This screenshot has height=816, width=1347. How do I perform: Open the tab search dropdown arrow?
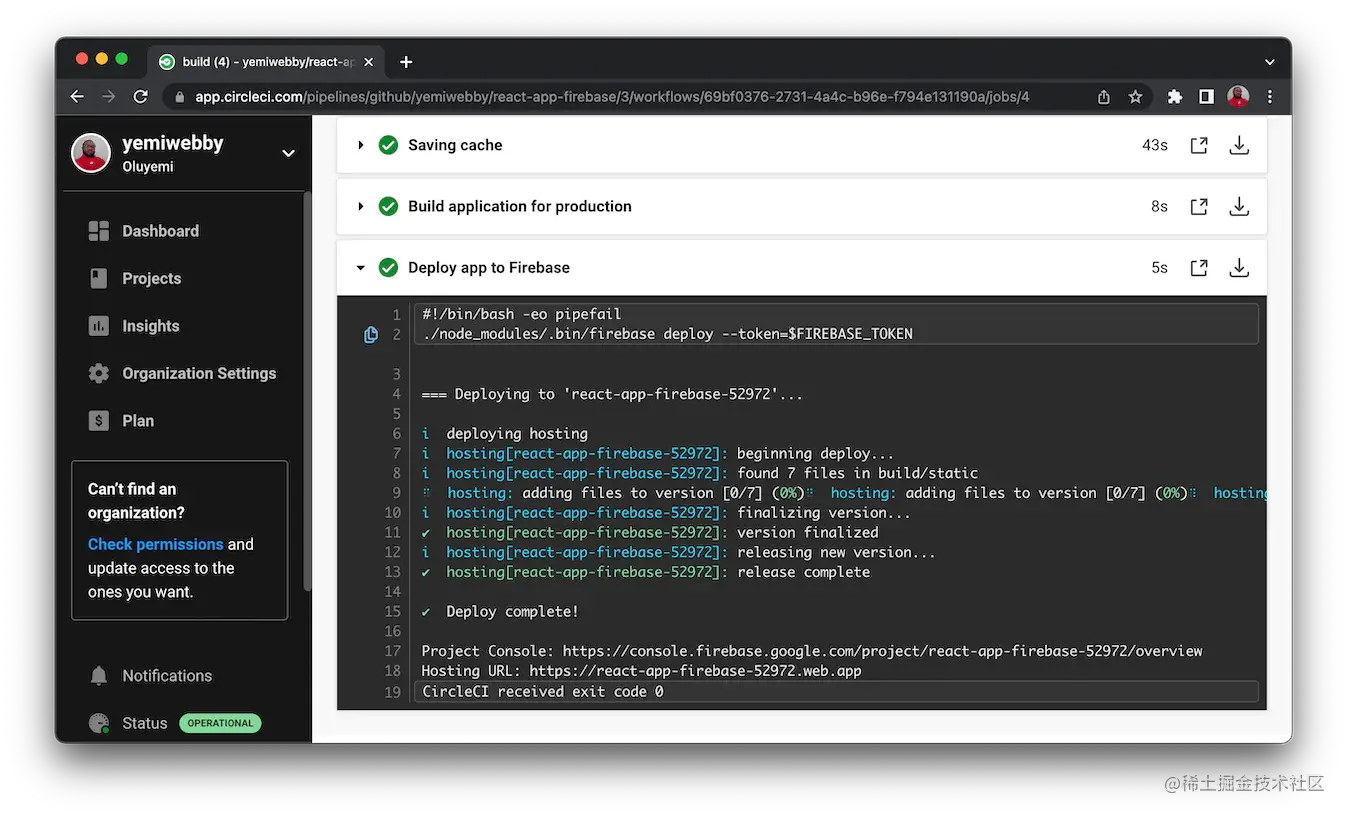pos(1270,62)
